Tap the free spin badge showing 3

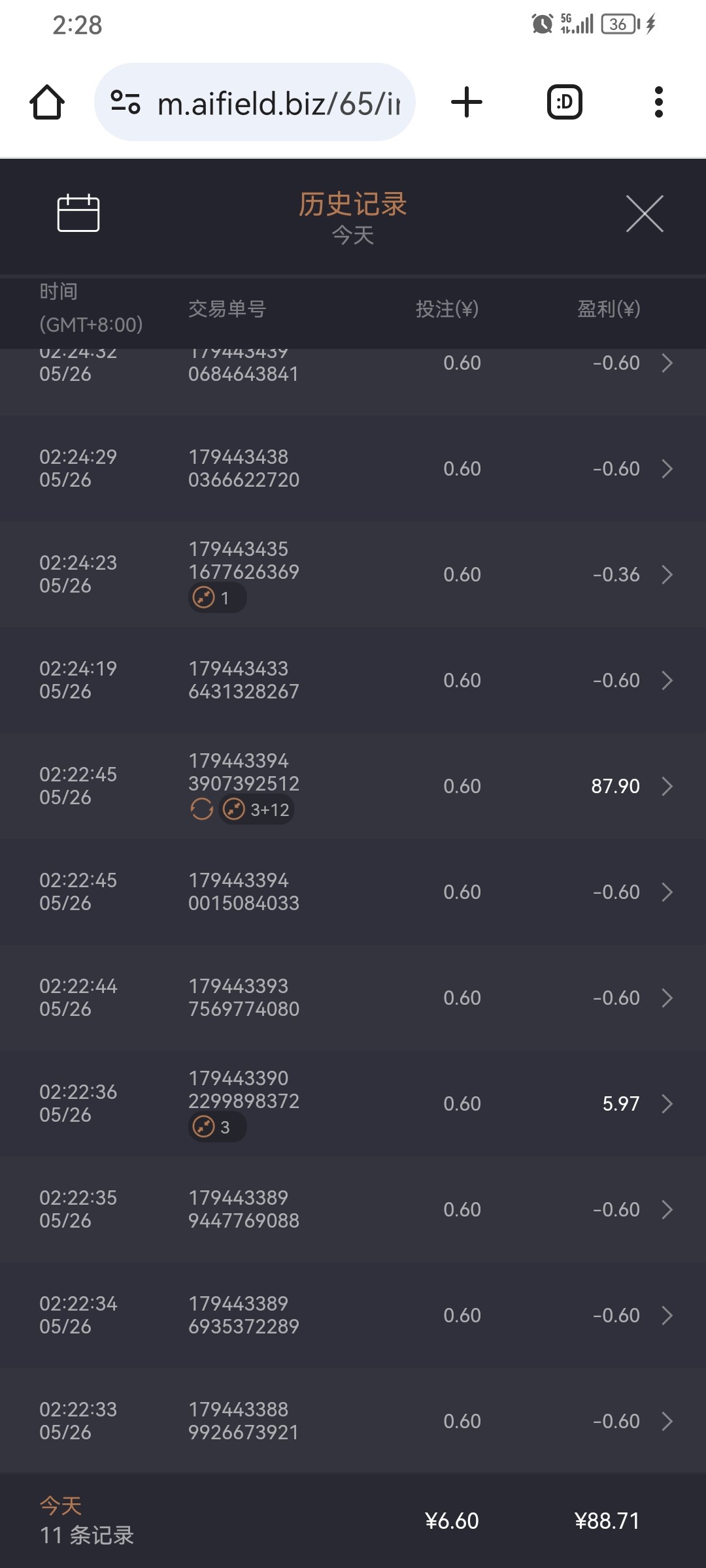click(217, 1128)
